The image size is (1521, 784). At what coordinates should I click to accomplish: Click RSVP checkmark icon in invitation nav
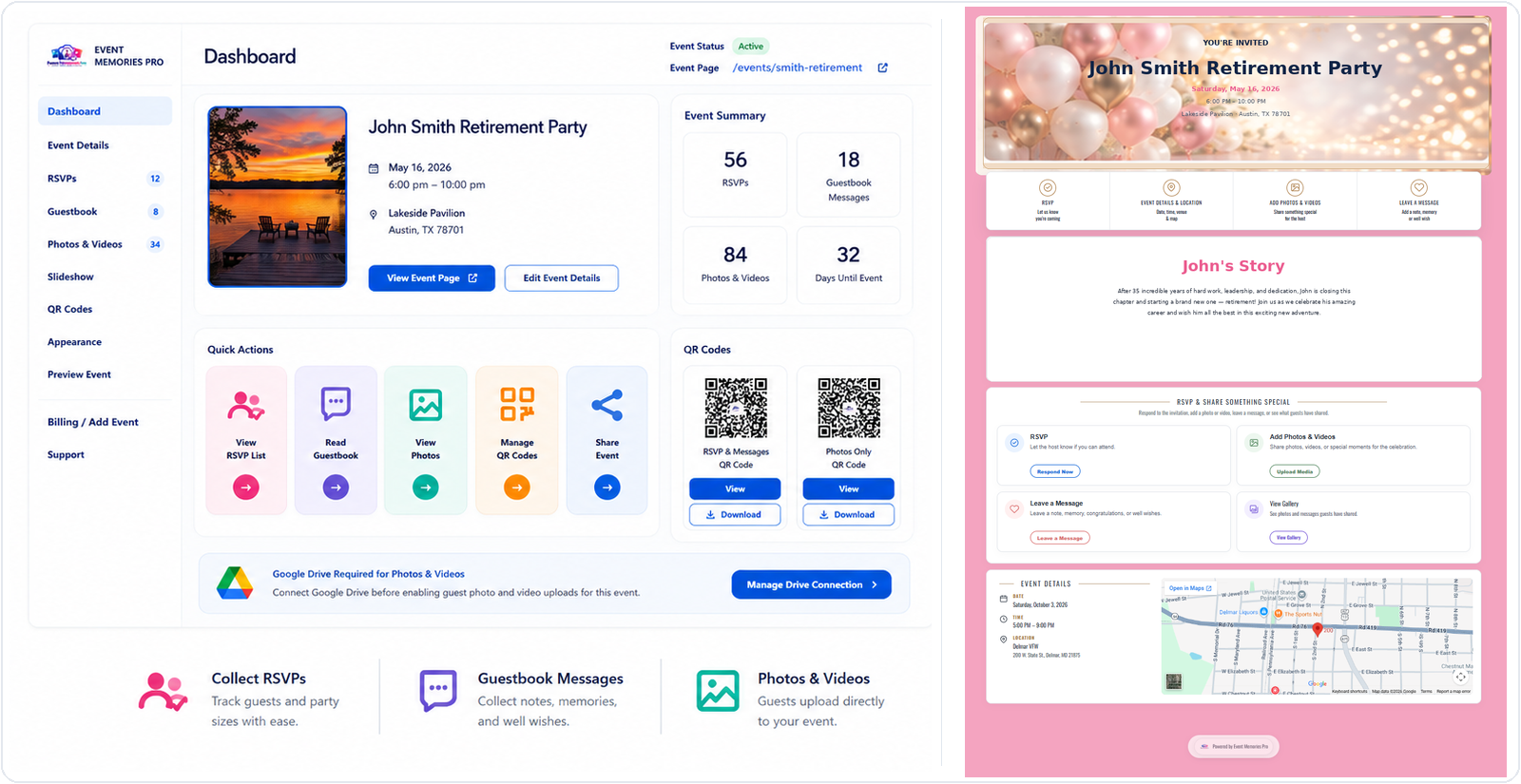(1048, 188)
